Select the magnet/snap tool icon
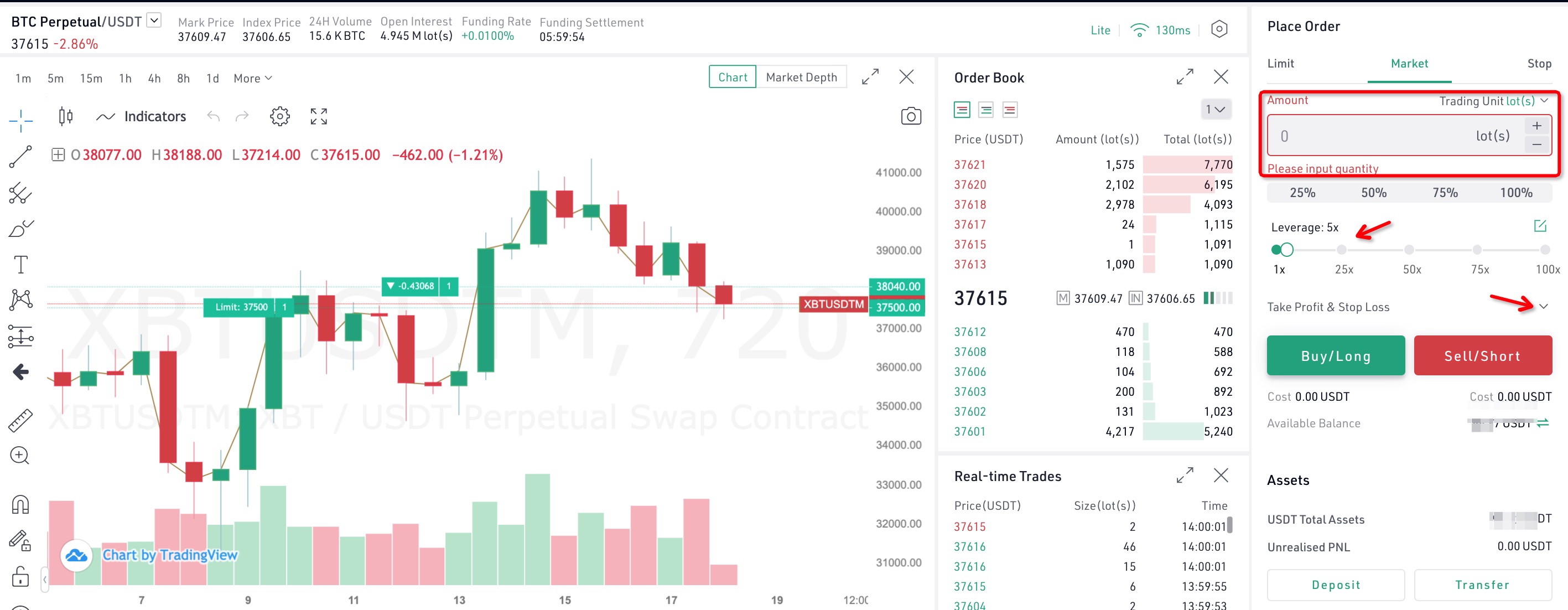 pos(21,504)
